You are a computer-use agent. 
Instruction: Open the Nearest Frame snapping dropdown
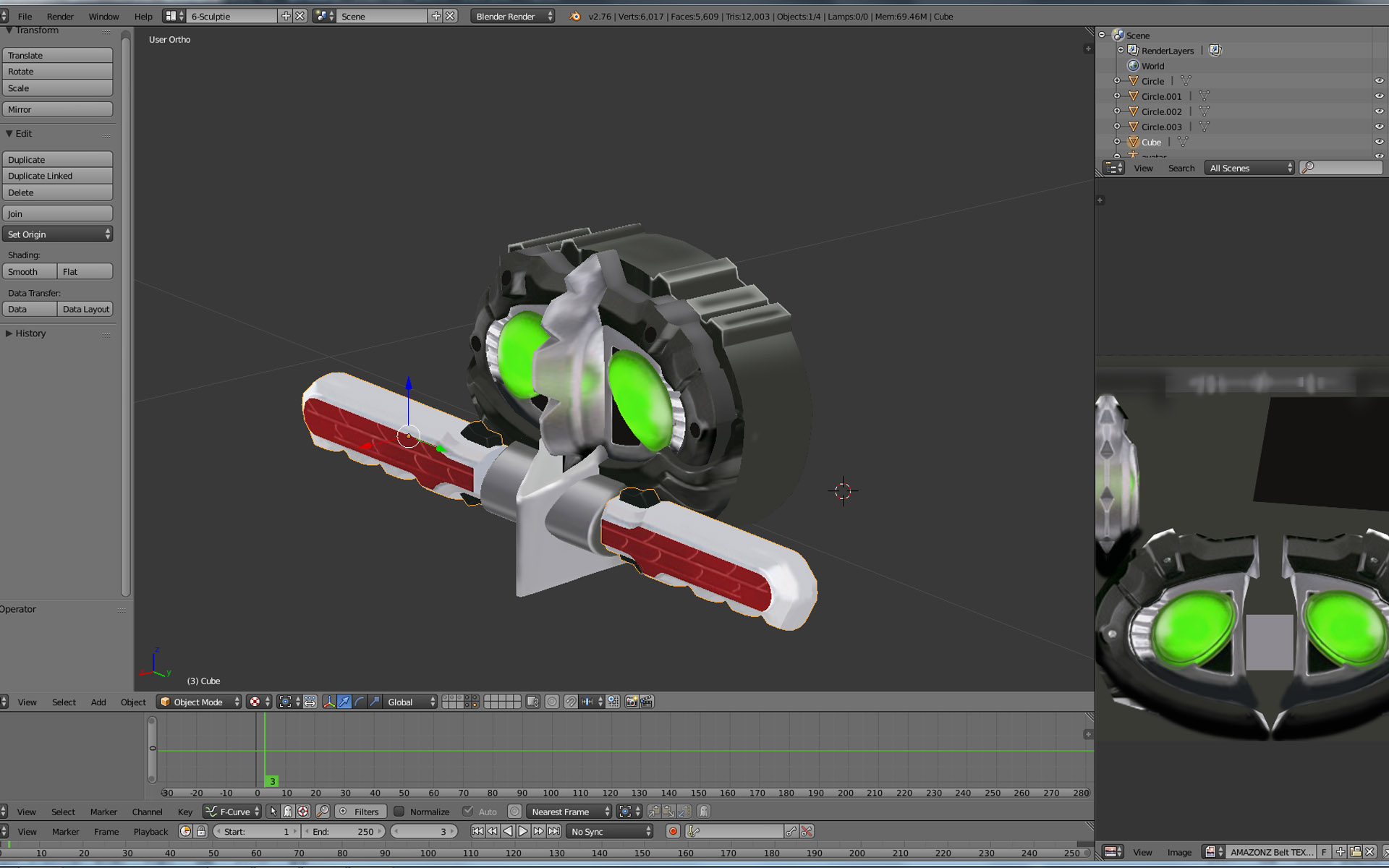point(569,812)
